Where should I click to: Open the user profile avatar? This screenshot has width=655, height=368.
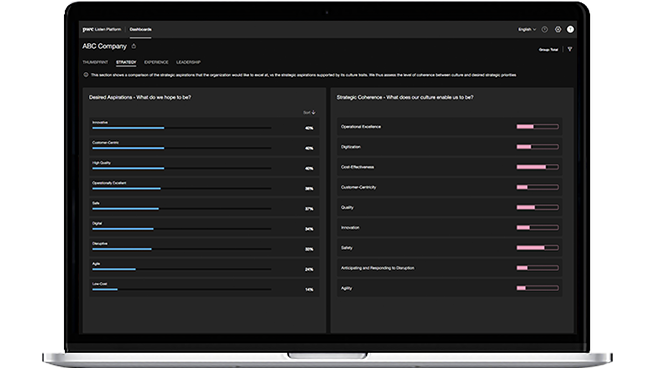570,29
